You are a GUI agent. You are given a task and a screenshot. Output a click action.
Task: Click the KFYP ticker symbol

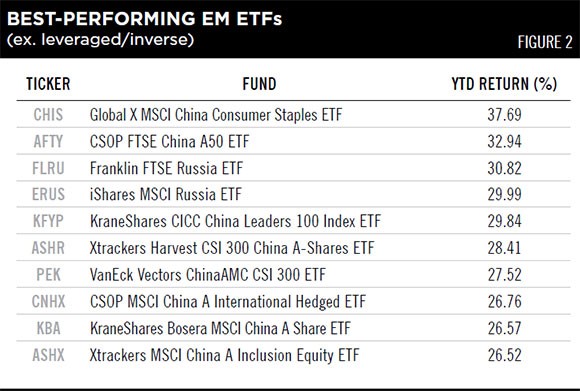(x=48, y=221)
